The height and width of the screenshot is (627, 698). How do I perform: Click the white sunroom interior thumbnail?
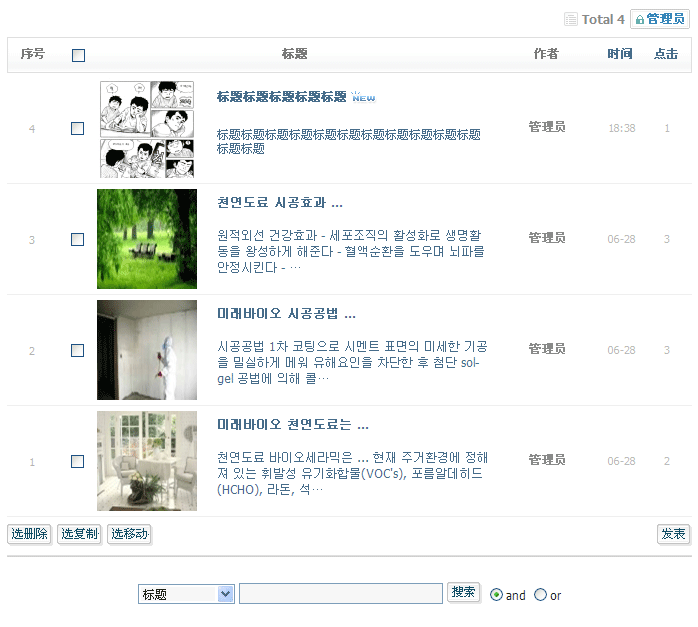point(147,461)
